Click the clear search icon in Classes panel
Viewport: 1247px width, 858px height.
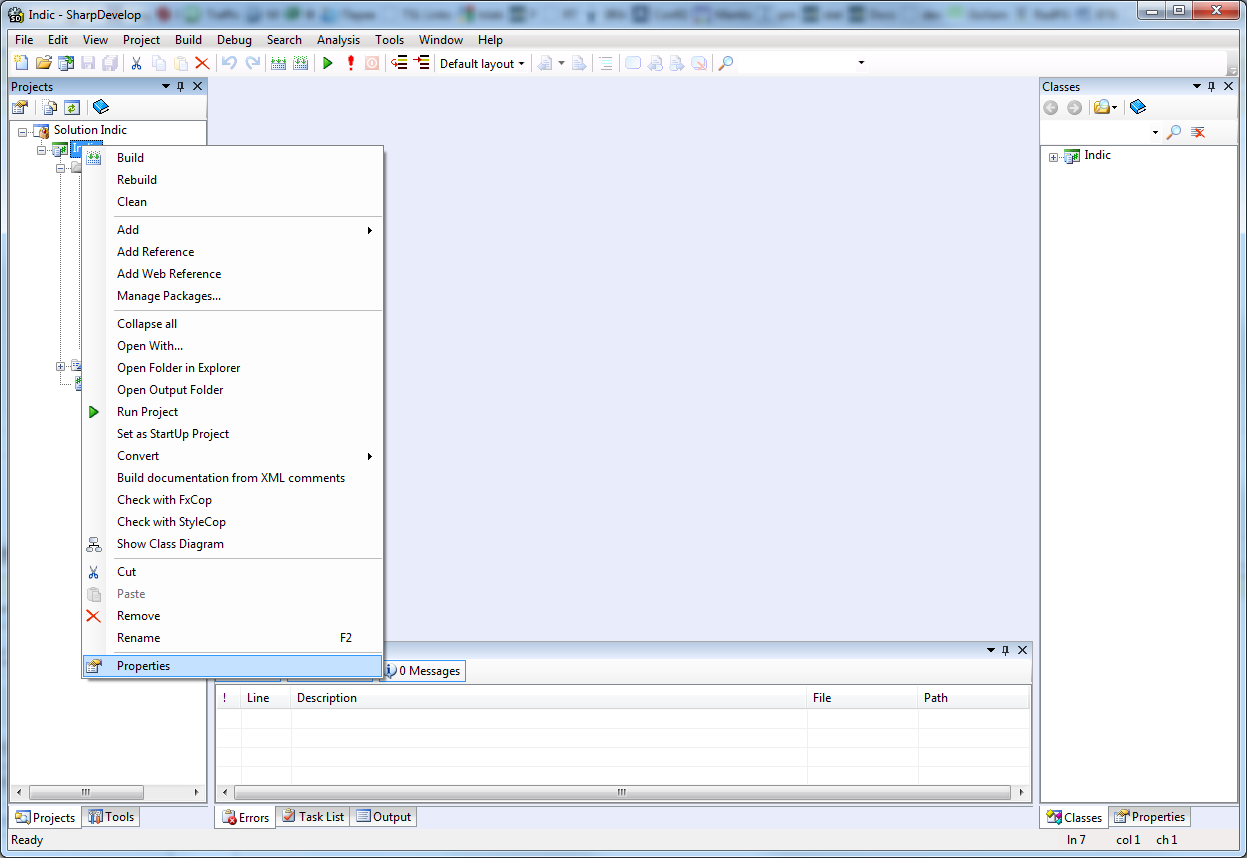[1198, 132]
